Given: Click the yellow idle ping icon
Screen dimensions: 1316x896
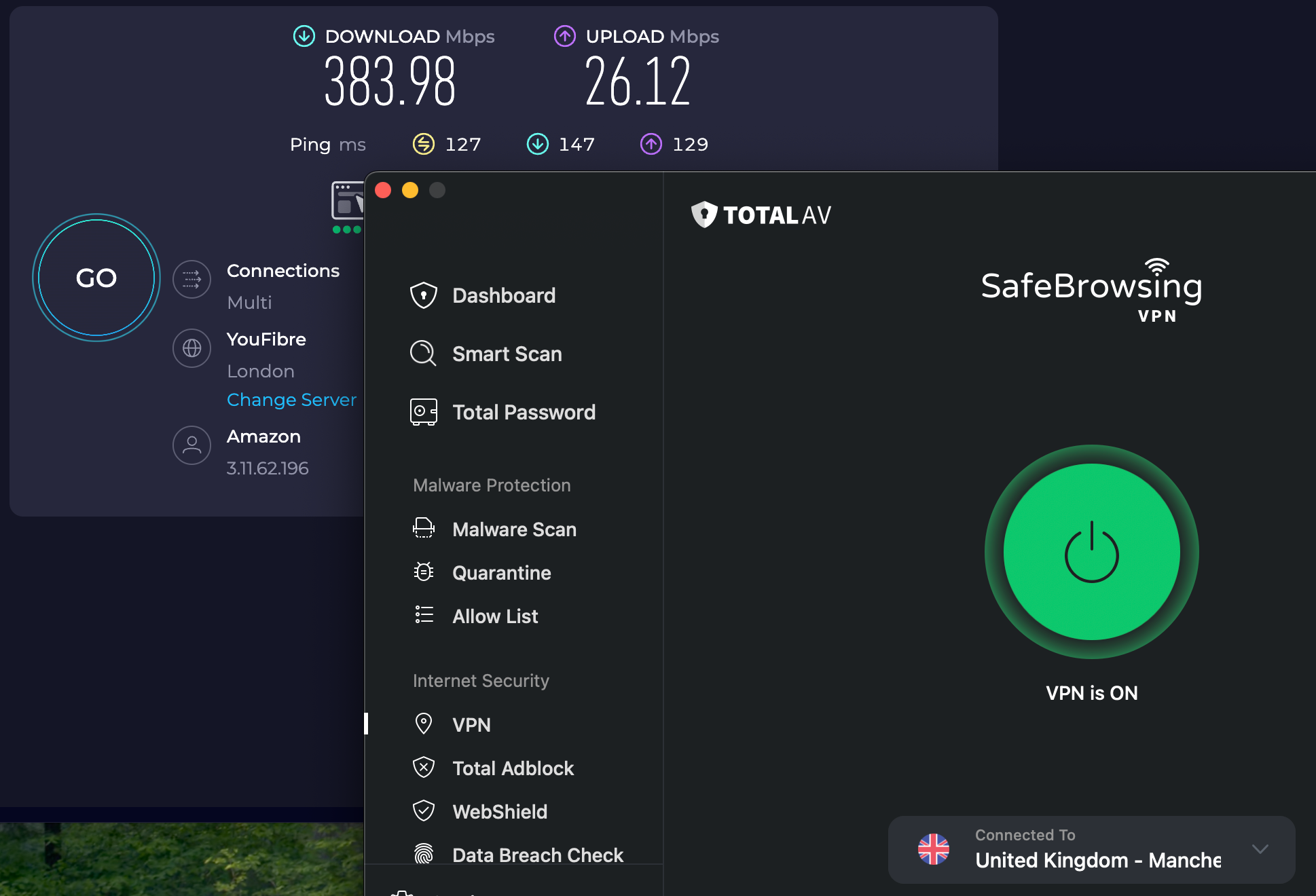Looking at the screenshot, I should [424, 144].
